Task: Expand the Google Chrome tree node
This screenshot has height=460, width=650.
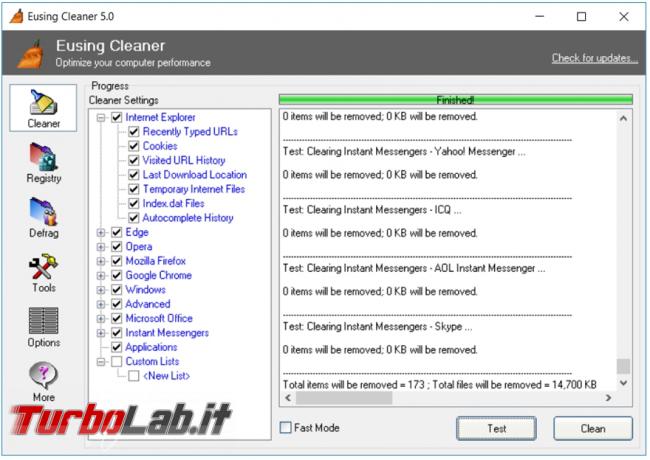Action: tap(101, 276)
